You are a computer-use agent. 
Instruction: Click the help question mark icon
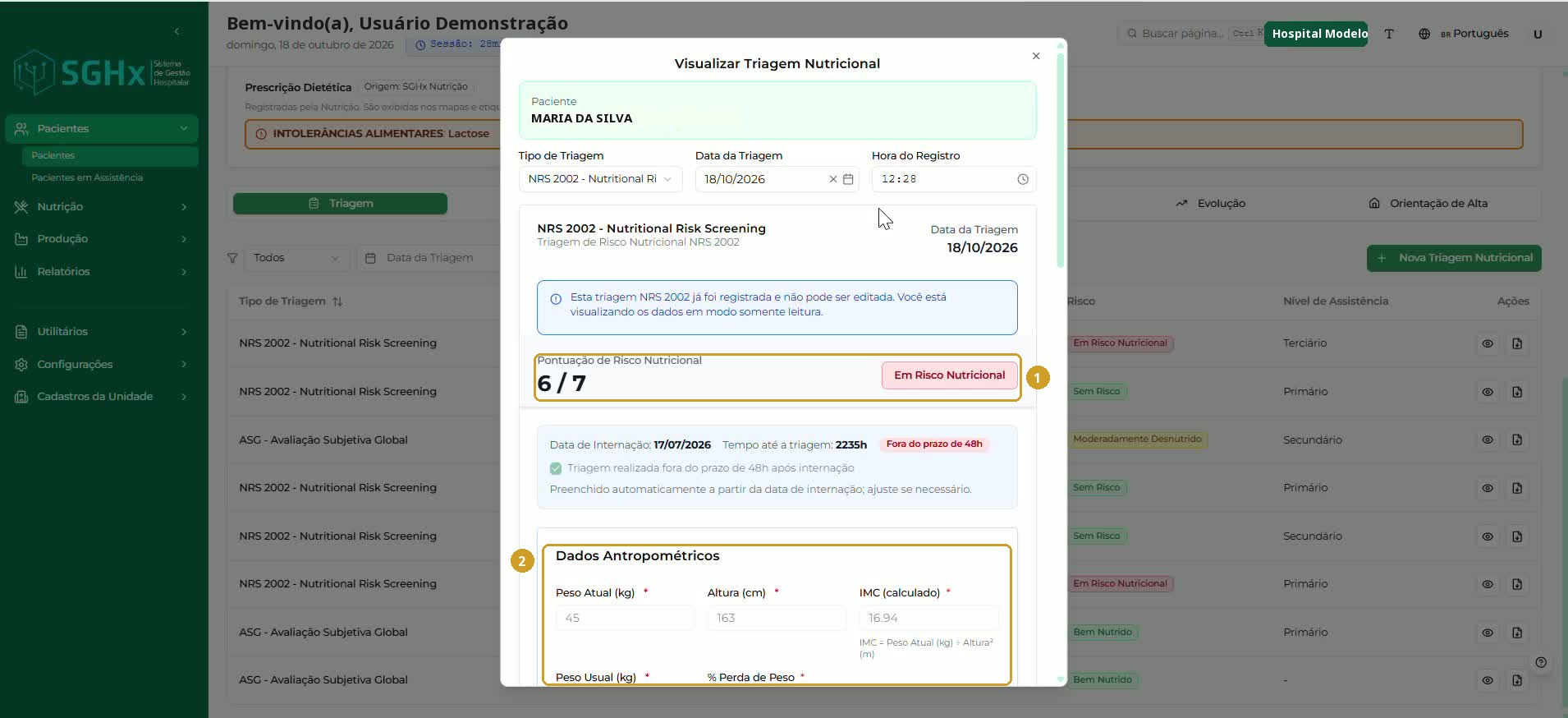1541,663
